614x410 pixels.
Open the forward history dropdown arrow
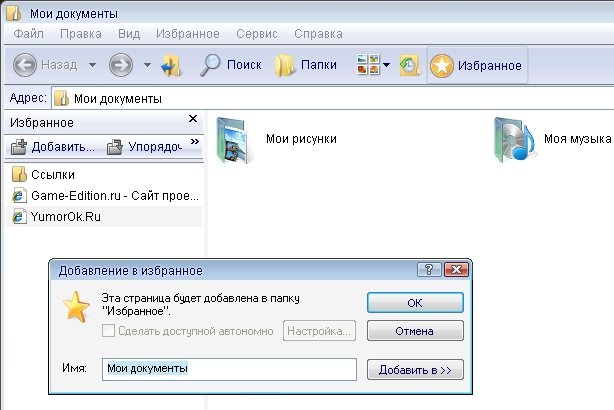[x=147, y=66]
